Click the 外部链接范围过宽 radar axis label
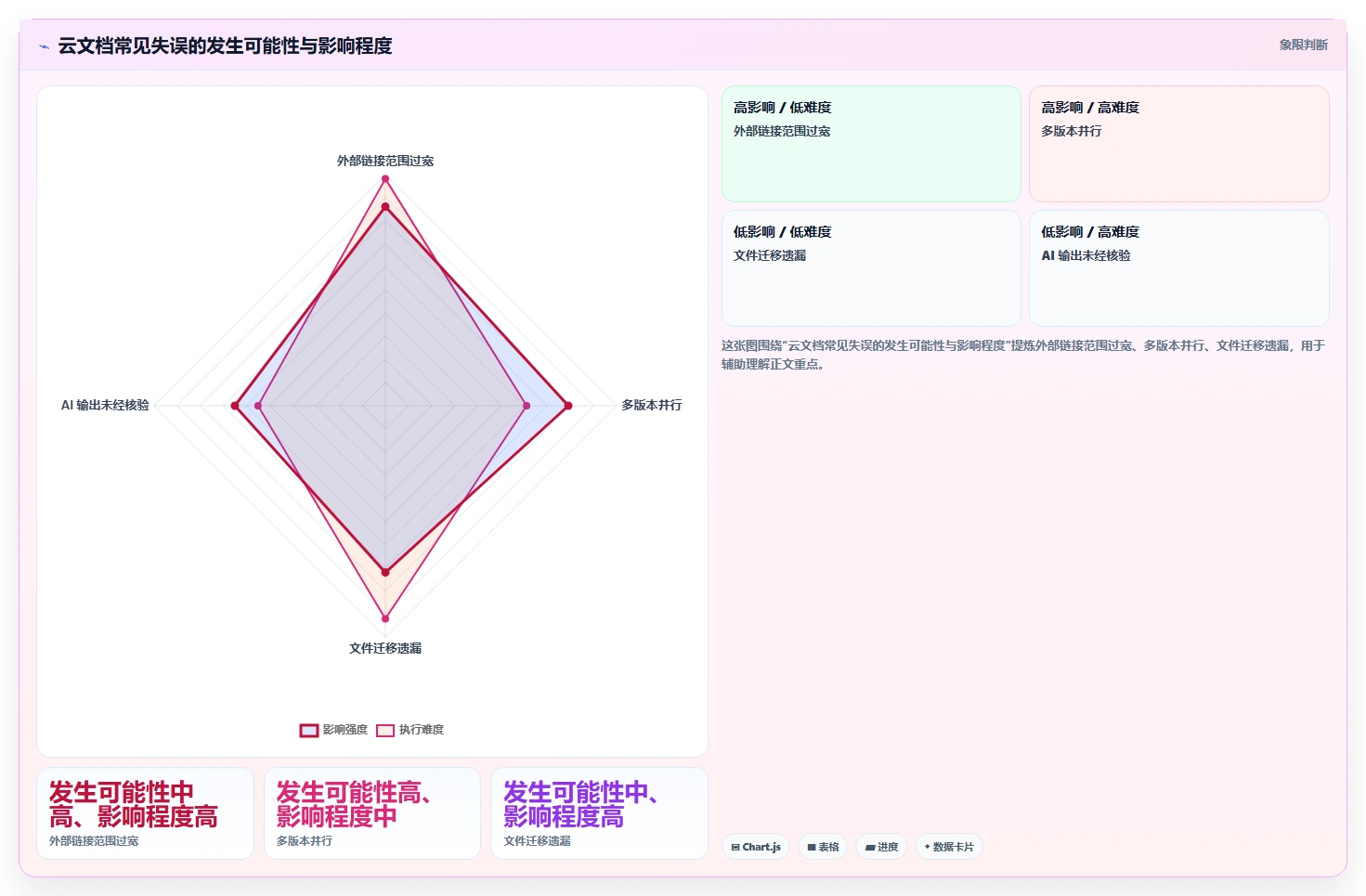 (385, 161)
